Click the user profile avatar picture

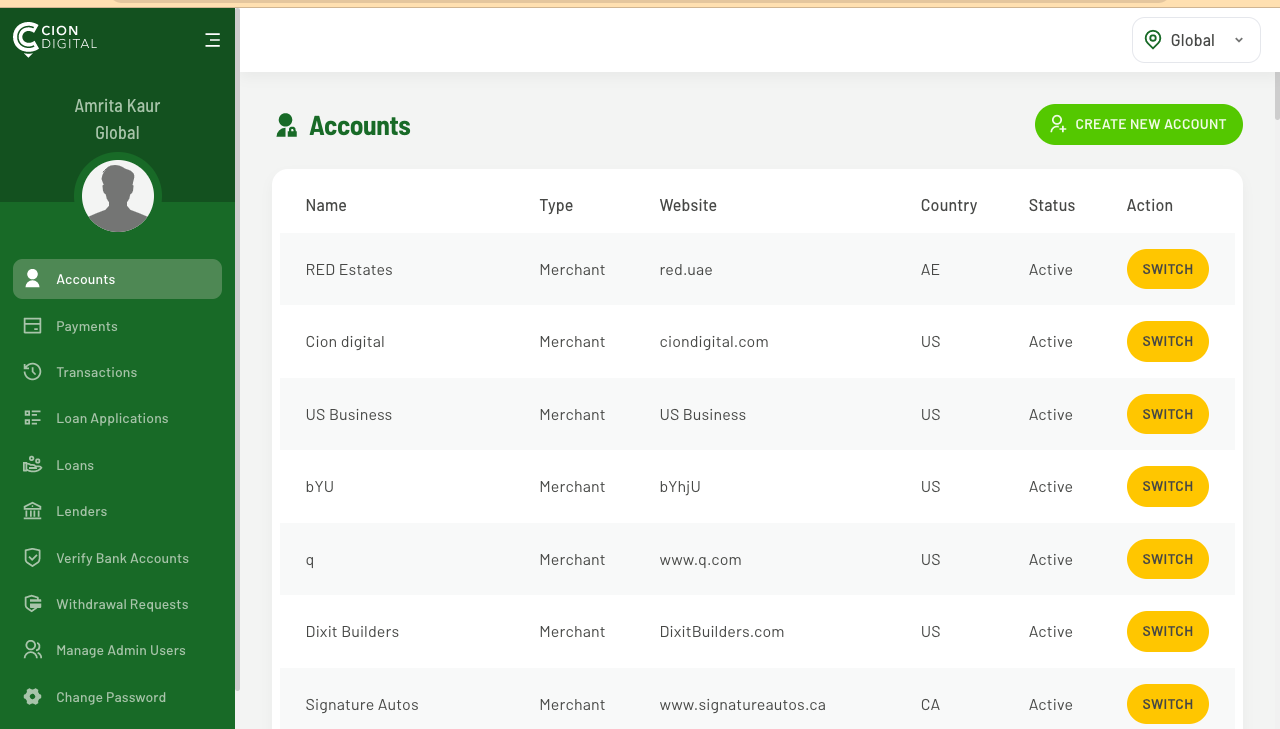(x=118, y=196)
